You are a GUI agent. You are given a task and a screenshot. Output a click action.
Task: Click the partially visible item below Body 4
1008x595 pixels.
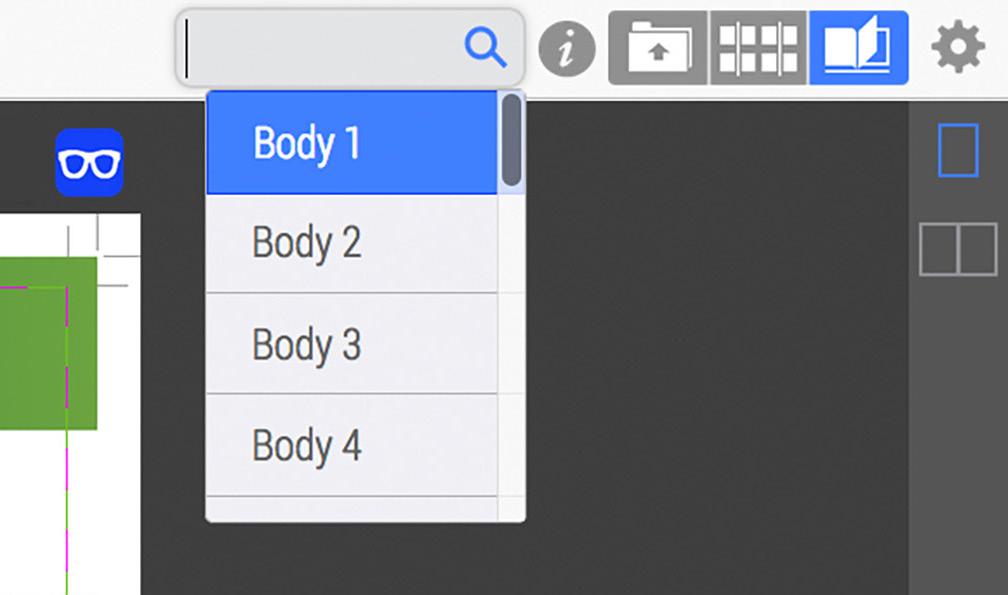352,509
